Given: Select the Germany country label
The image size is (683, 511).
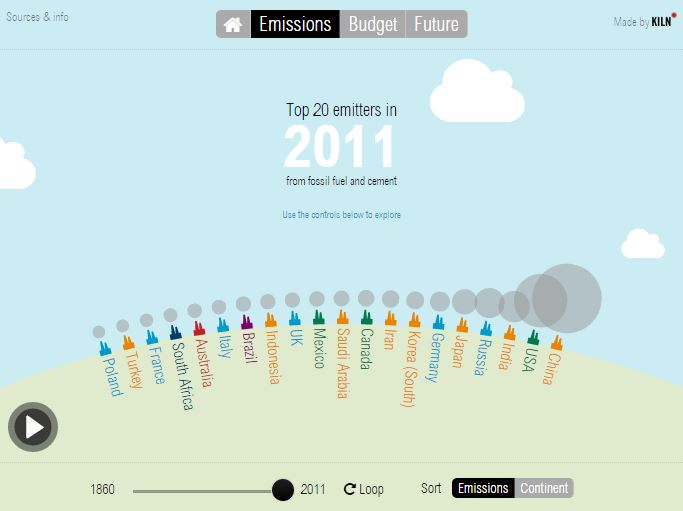Looking at the screenshot, I should (434, 358).
